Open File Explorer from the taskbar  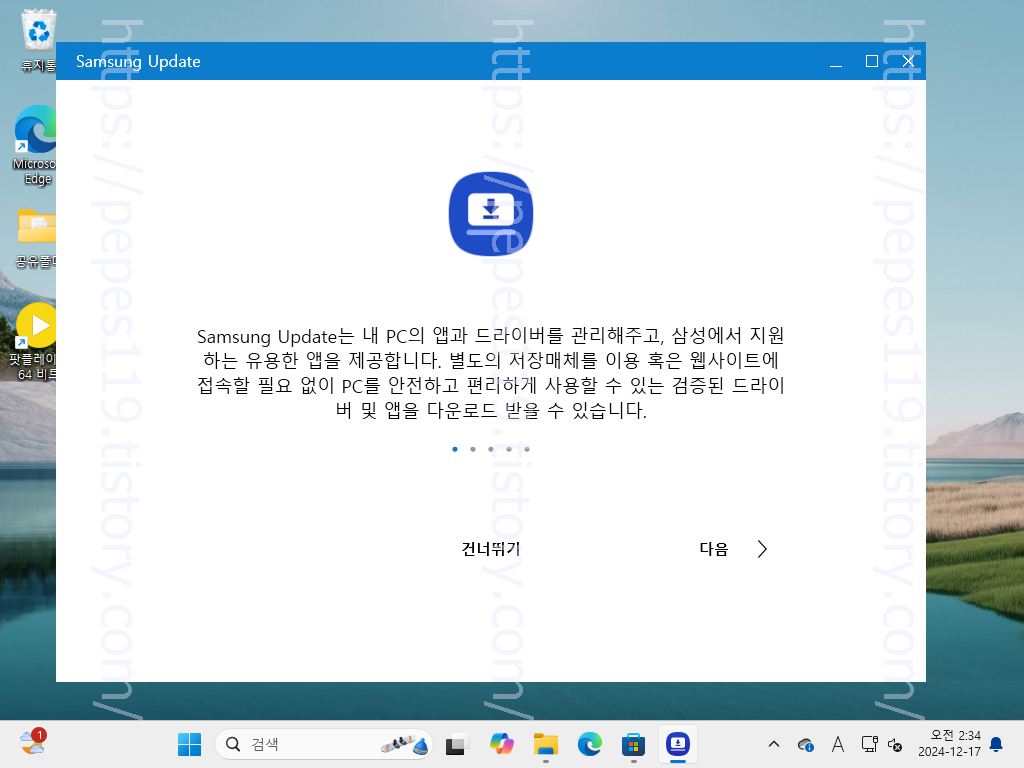[546, 744]
